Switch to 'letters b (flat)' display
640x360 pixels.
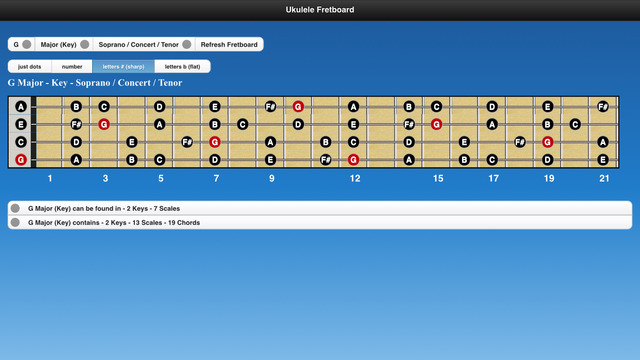click(182, 67)
